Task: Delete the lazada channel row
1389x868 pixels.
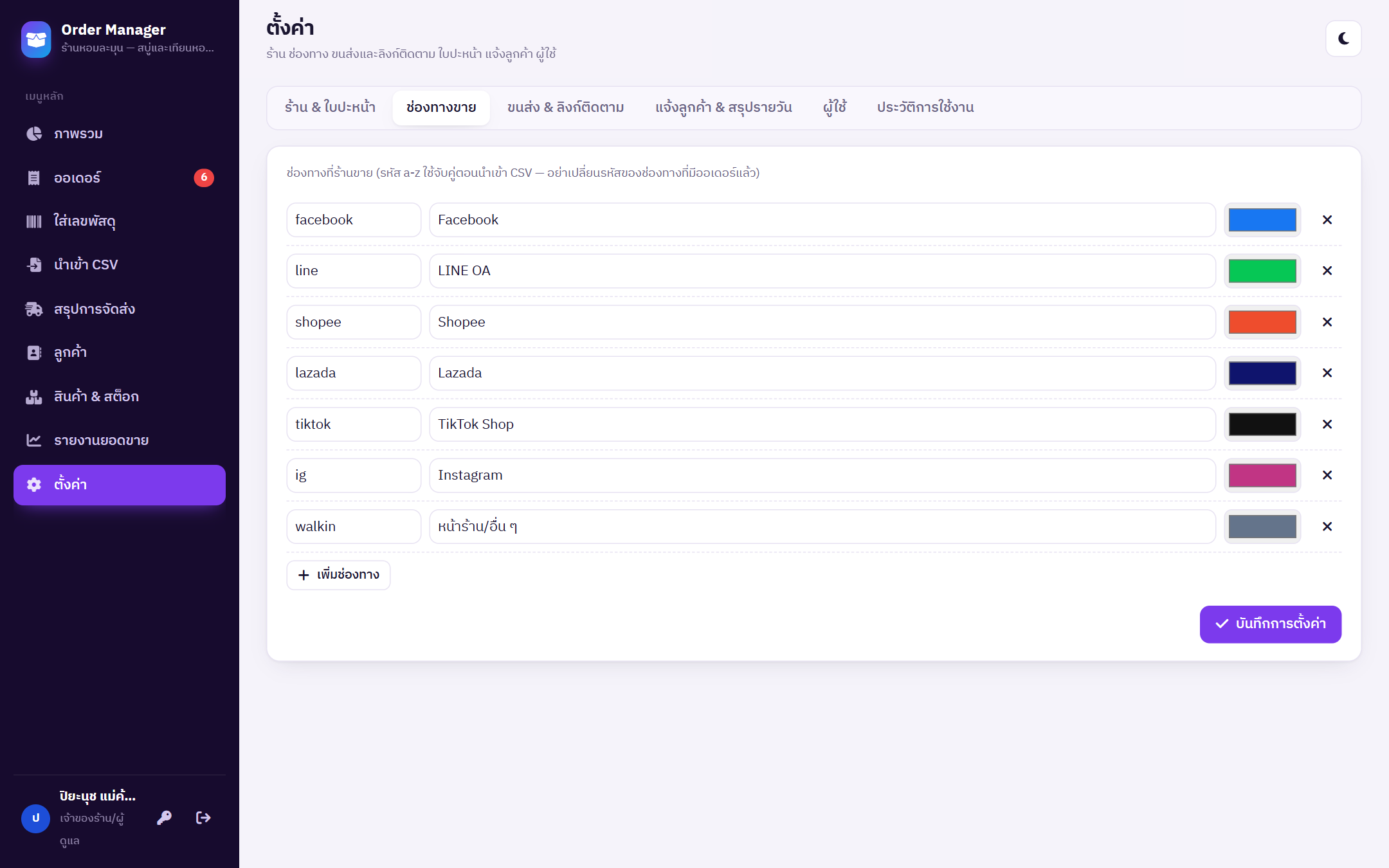Action: (x=1327, y=373)
